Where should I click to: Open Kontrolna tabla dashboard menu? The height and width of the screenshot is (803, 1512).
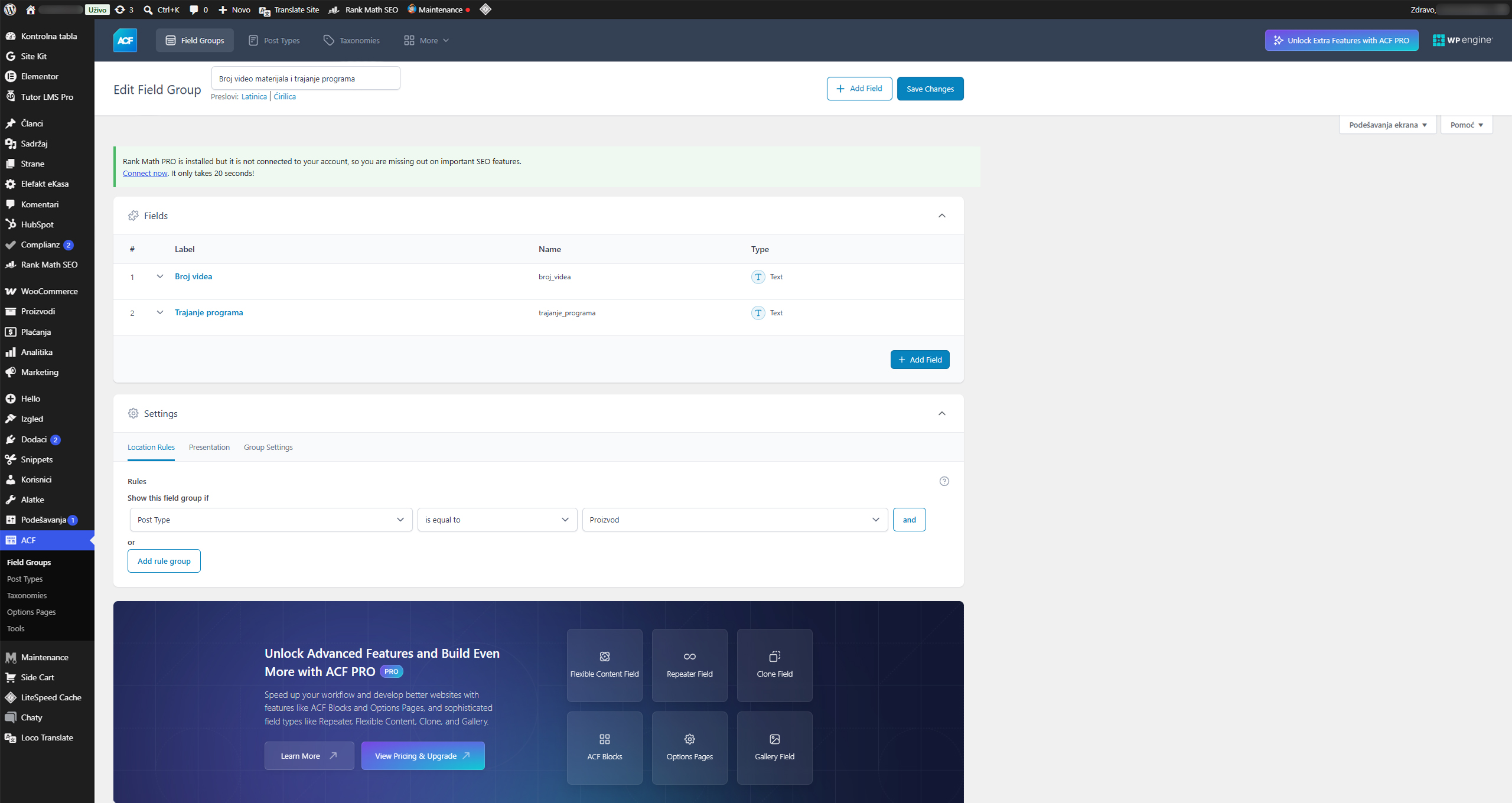47,36
